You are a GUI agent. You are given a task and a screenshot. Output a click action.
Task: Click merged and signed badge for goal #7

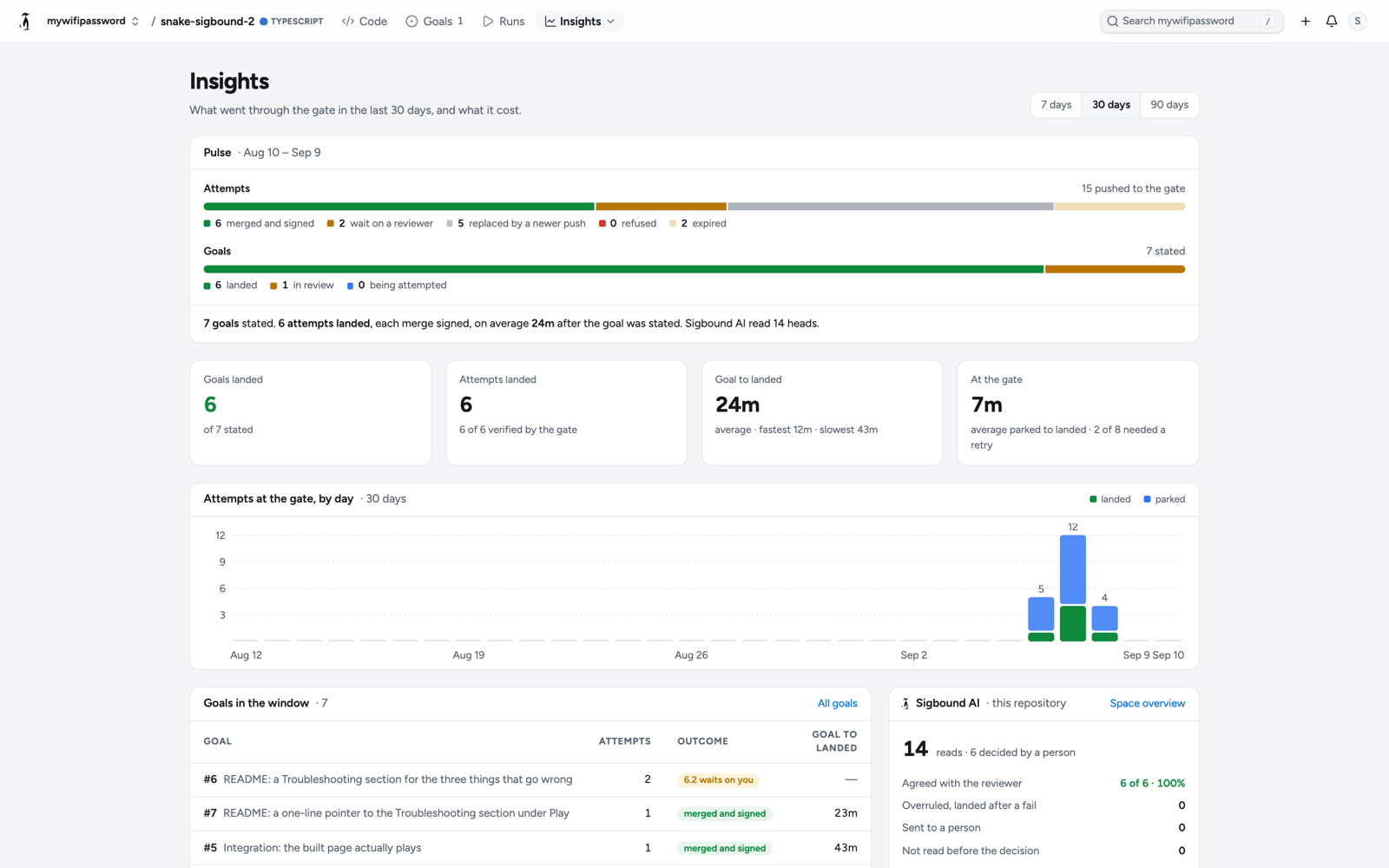(x=725, y=814)
